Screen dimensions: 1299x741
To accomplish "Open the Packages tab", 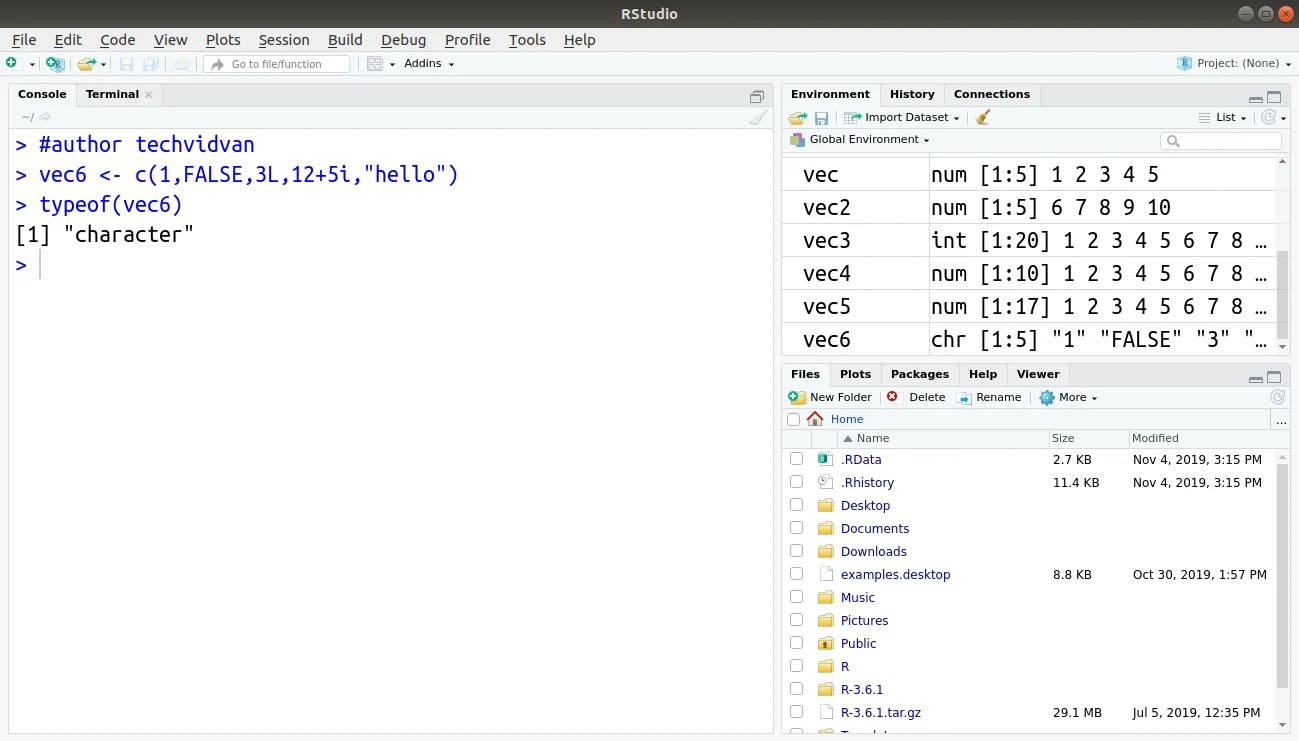I will click(x=919, y=374).
